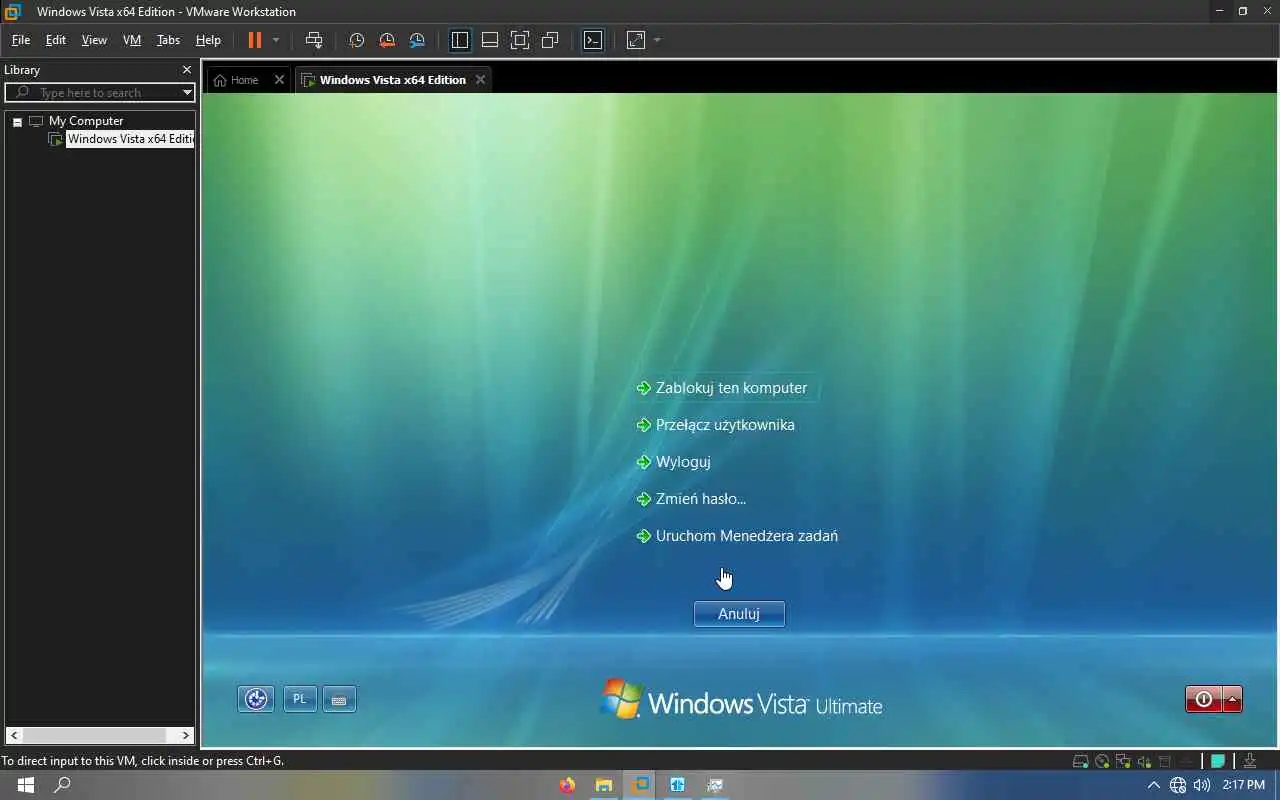Open the Windows Start menu
The height and width of the screenshot is (800, 1280).
point(25,785)
